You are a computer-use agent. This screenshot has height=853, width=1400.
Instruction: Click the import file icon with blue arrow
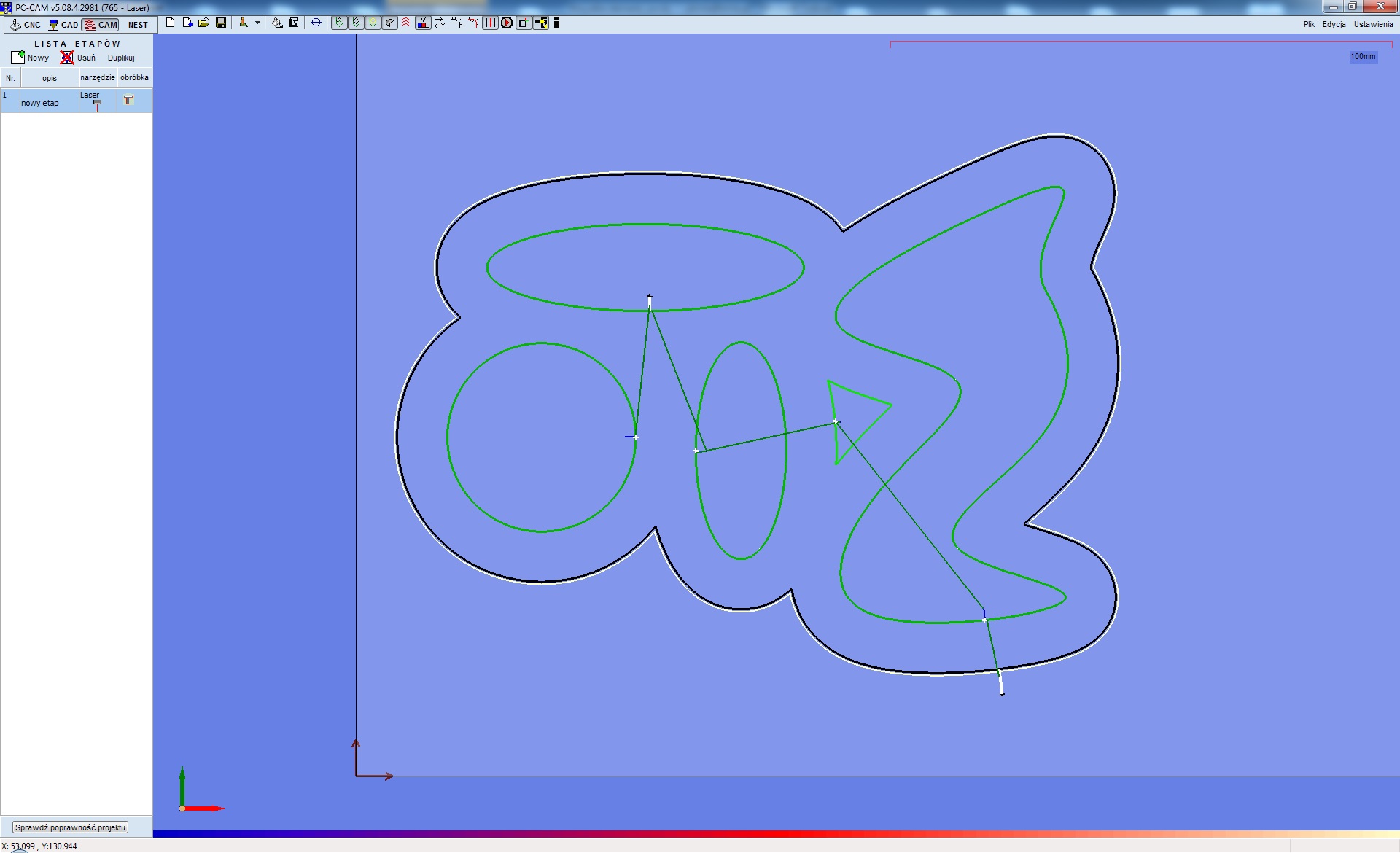pyautogui.click(x=187, y=23)
